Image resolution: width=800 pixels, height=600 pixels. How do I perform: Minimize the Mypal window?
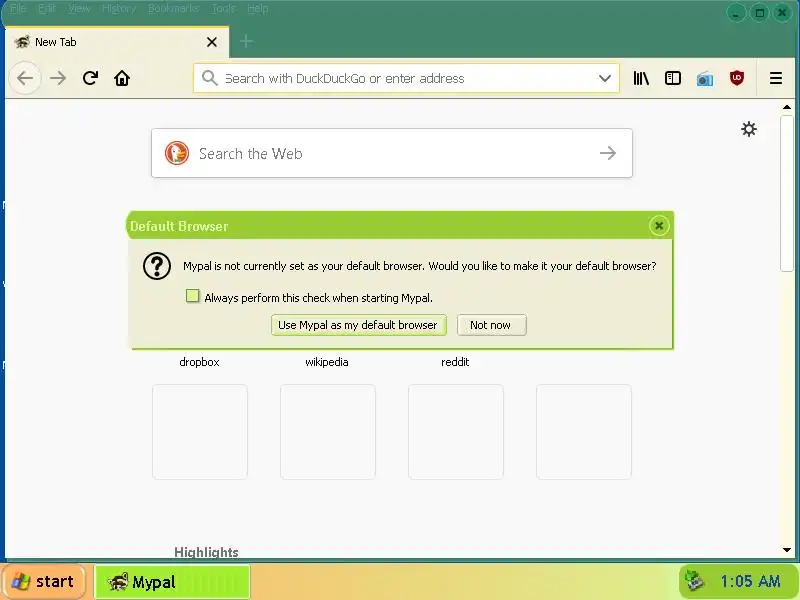point(735,13)
